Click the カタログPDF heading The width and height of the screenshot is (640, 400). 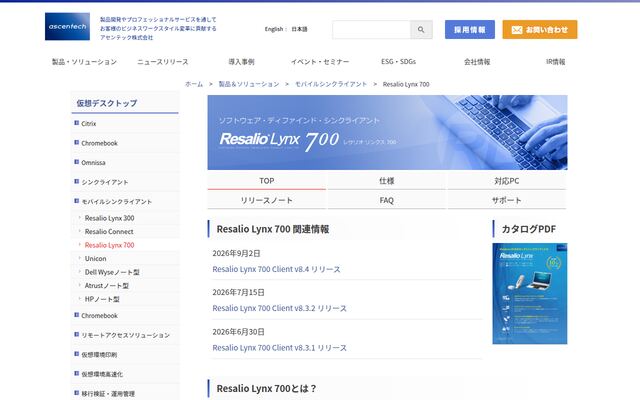point(529,229)
